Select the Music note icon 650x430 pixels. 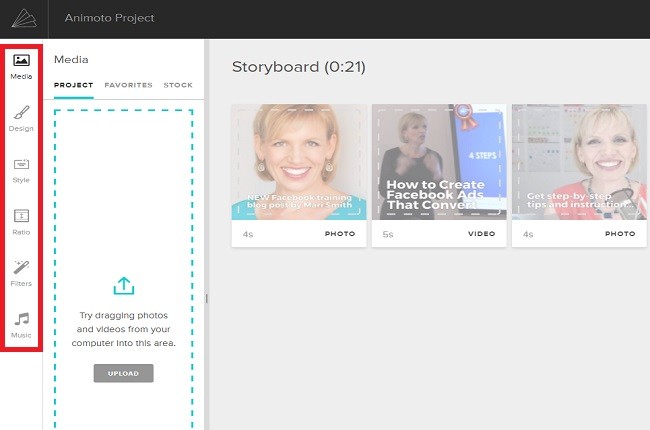coord(21,319)
